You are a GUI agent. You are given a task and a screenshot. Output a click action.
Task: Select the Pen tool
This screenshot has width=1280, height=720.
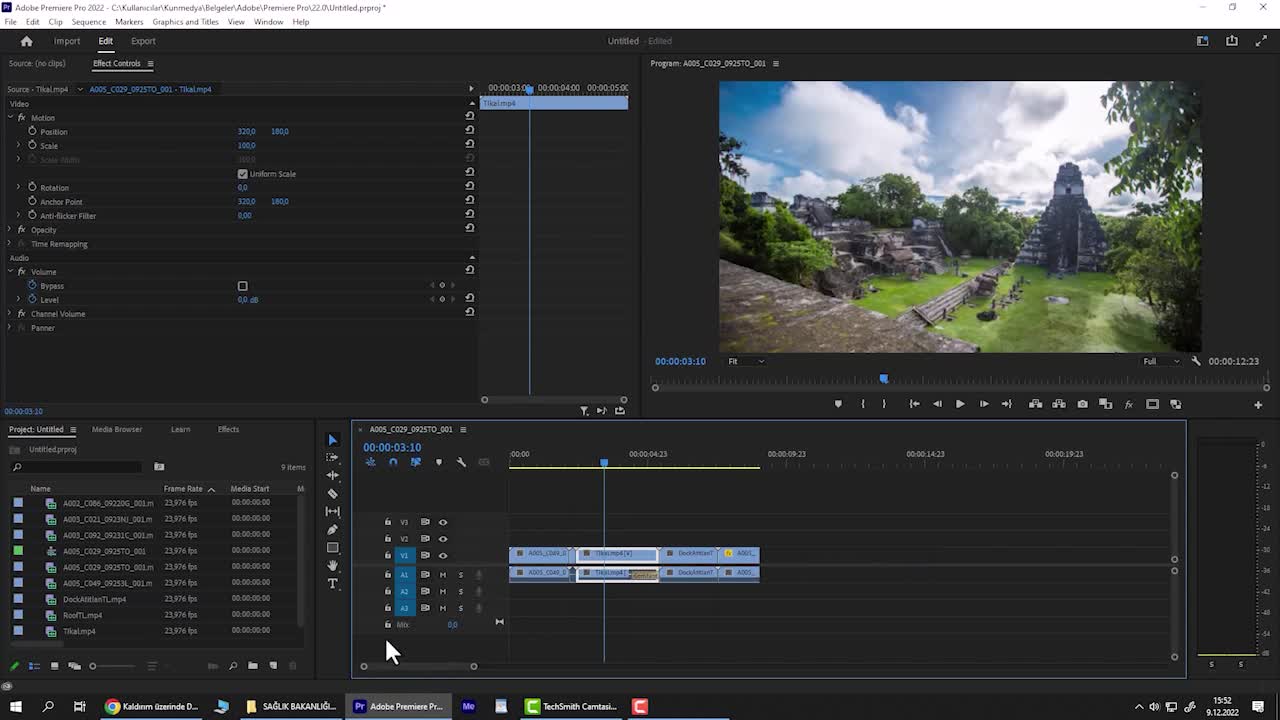coord(333,529)
